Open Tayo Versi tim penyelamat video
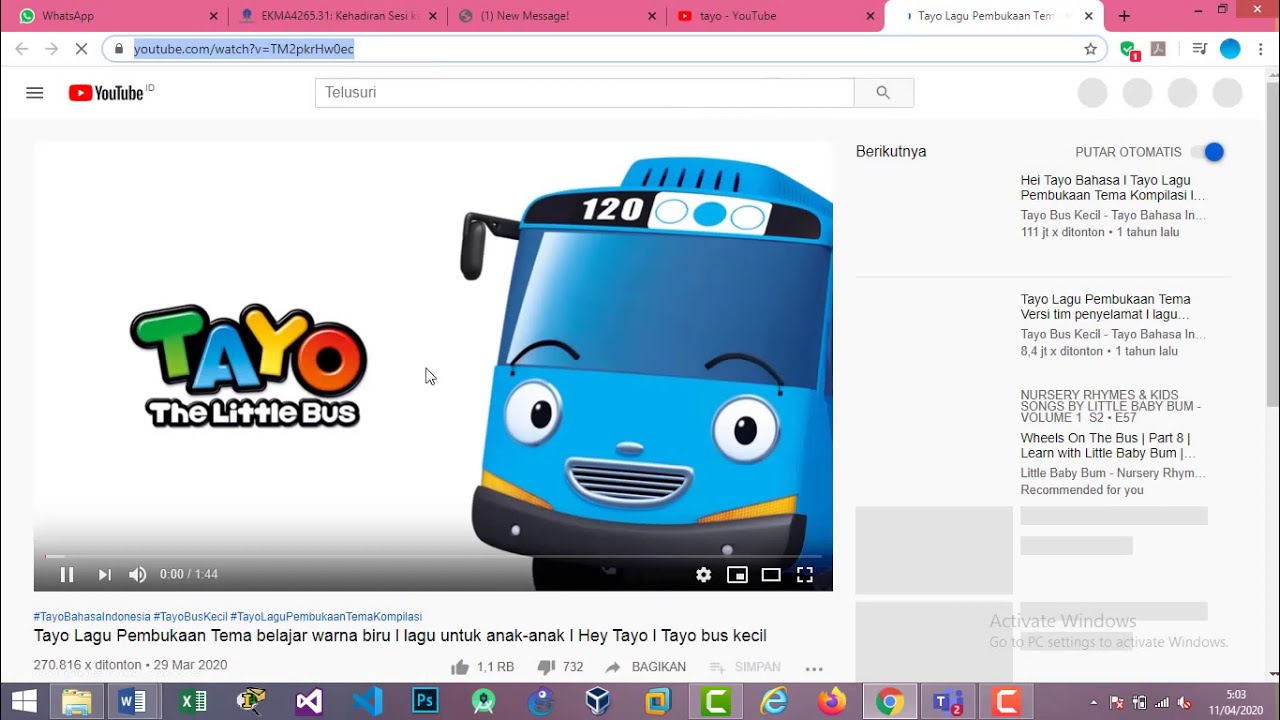 [x=1105, y=307]
